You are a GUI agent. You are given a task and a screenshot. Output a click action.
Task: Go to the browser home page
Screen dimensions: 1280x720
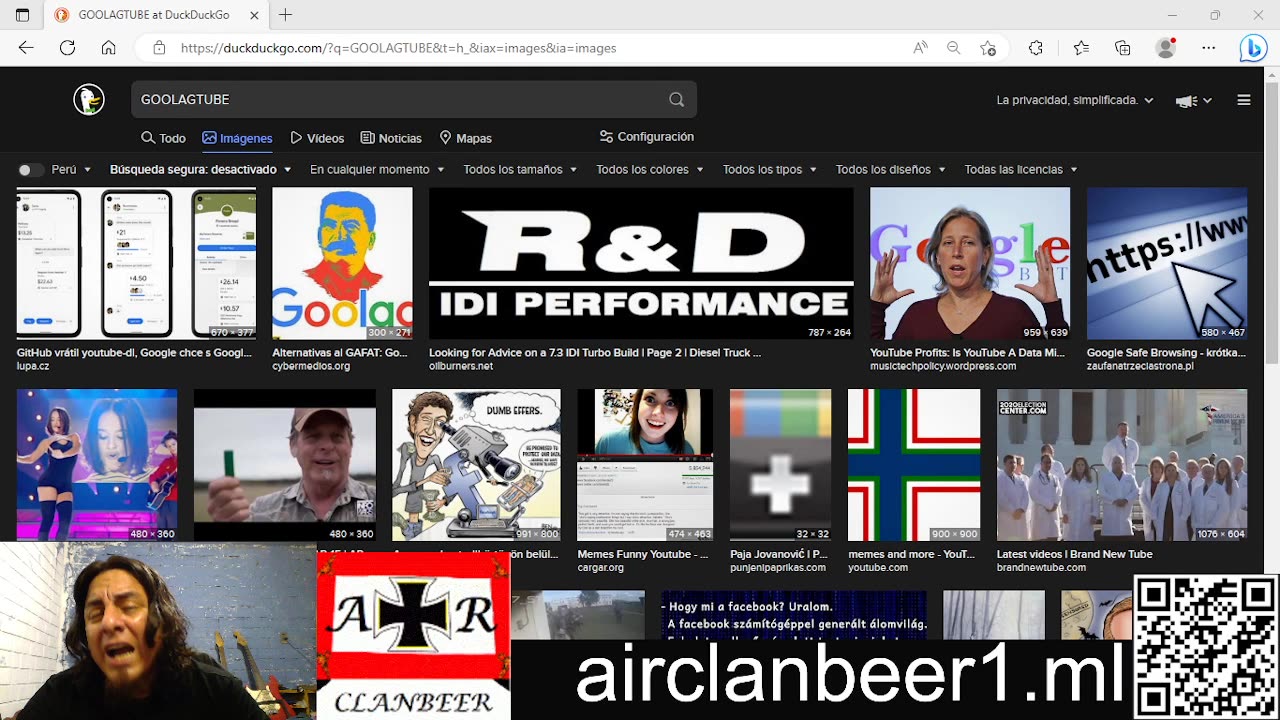coord(109,48)
